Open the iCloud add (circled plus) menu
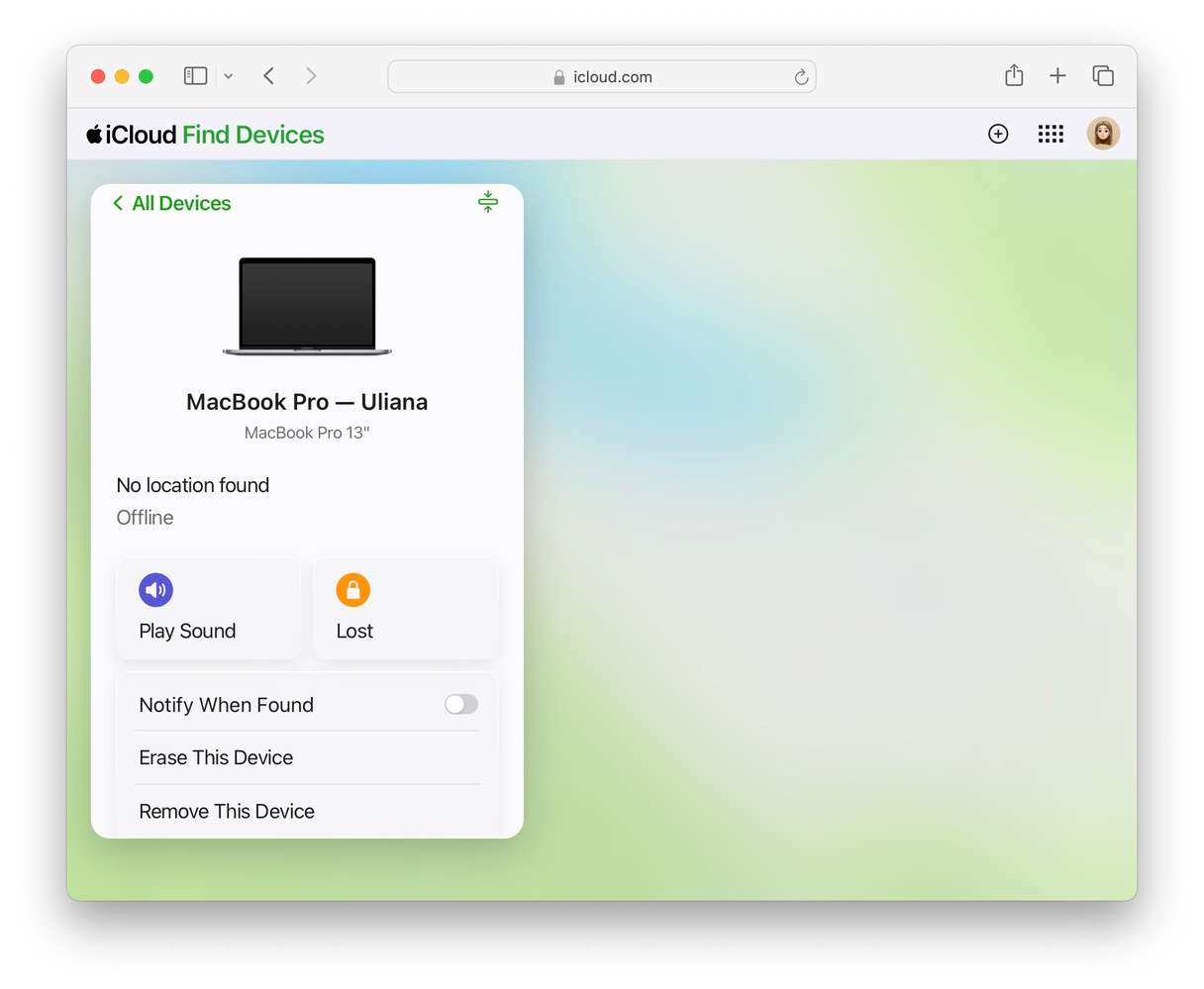This screenshot has width=1204, height=989. click(998, 134)
